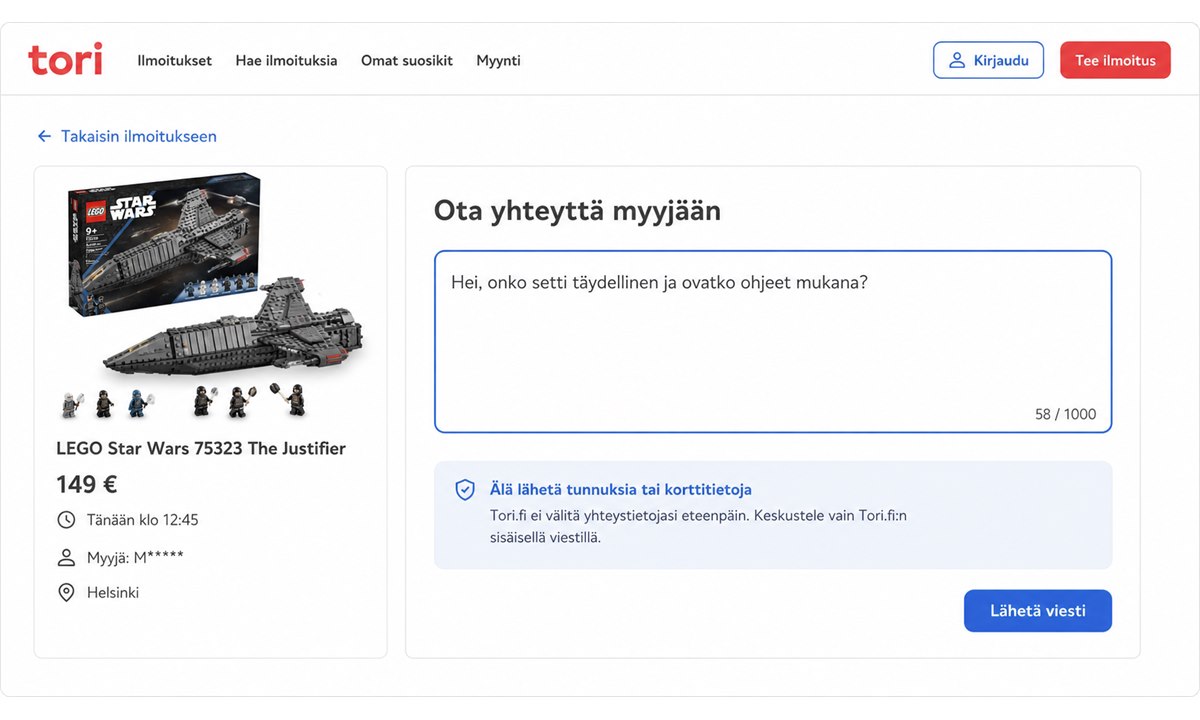The height and width of the screenshot is (720, 1200).
Task: Click the Ota yhteyttä myyjään heading
Action: (577, 211)
